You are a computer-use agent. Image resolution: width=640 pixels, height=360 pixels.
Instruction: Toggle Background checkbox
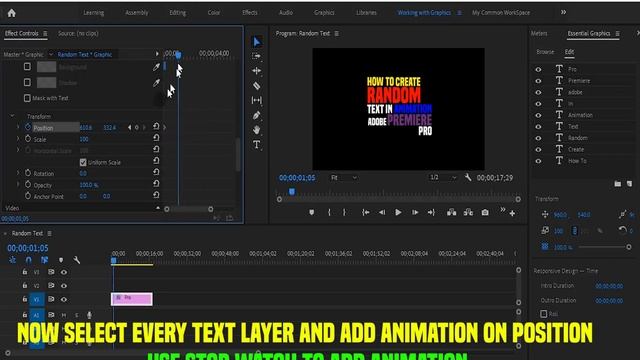(27, 67)
